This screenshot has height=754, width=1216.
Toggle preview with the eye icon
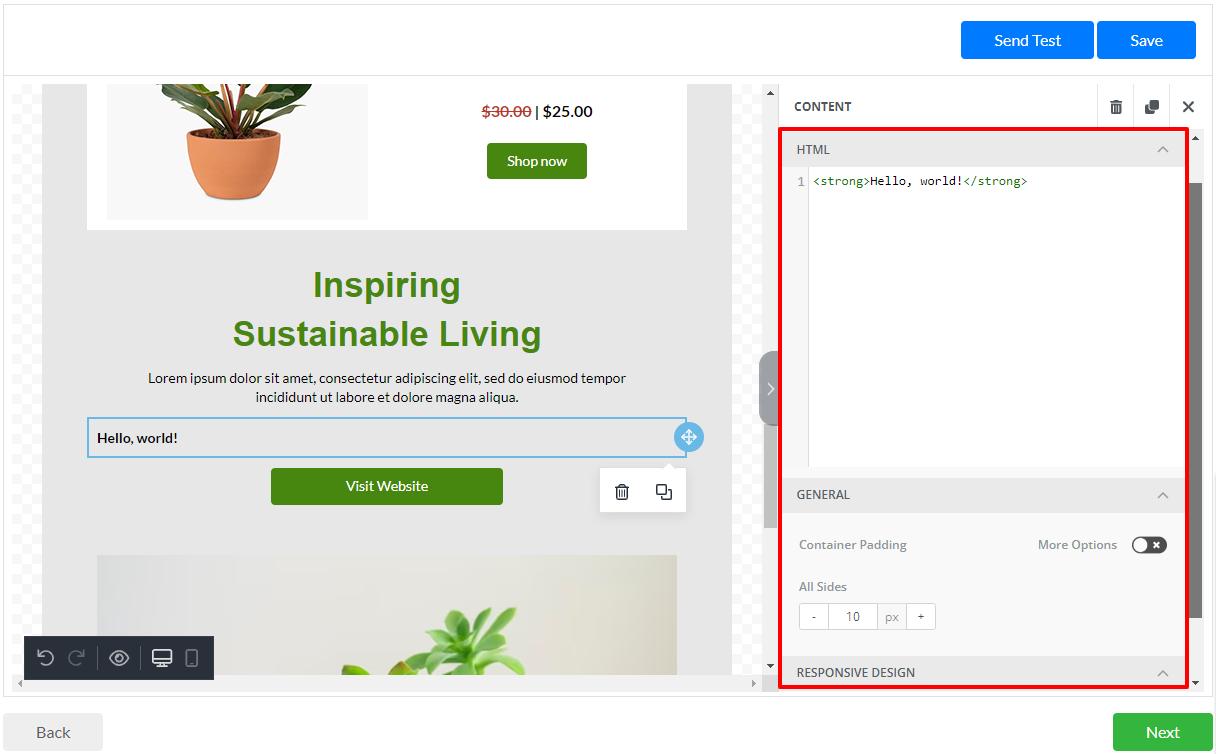click(x=119, y=658)
